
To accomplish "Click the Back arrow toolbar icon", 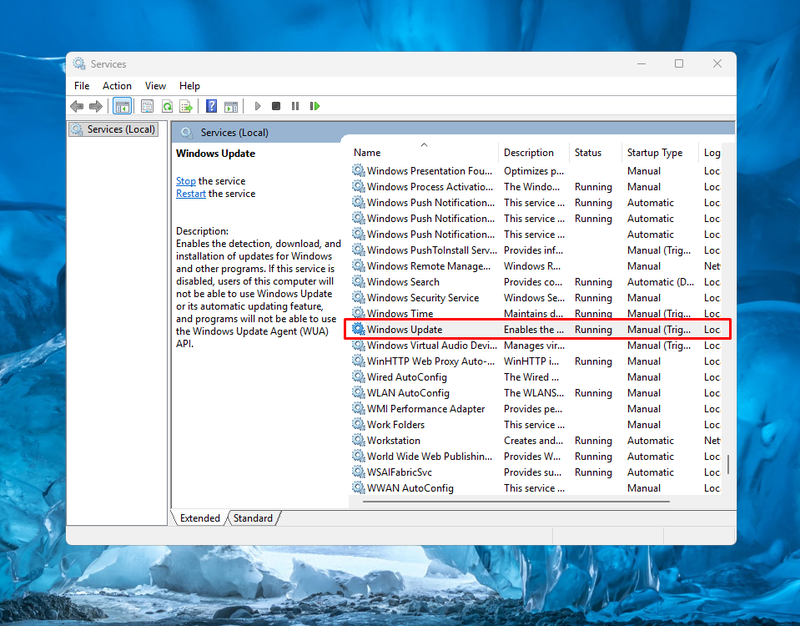I will [77, 106].
